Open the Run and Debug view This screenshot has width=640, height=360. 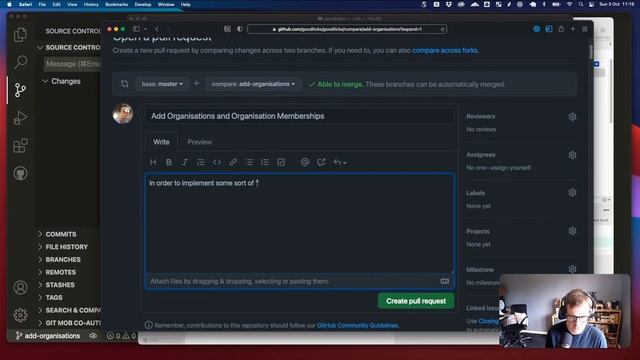20,118
